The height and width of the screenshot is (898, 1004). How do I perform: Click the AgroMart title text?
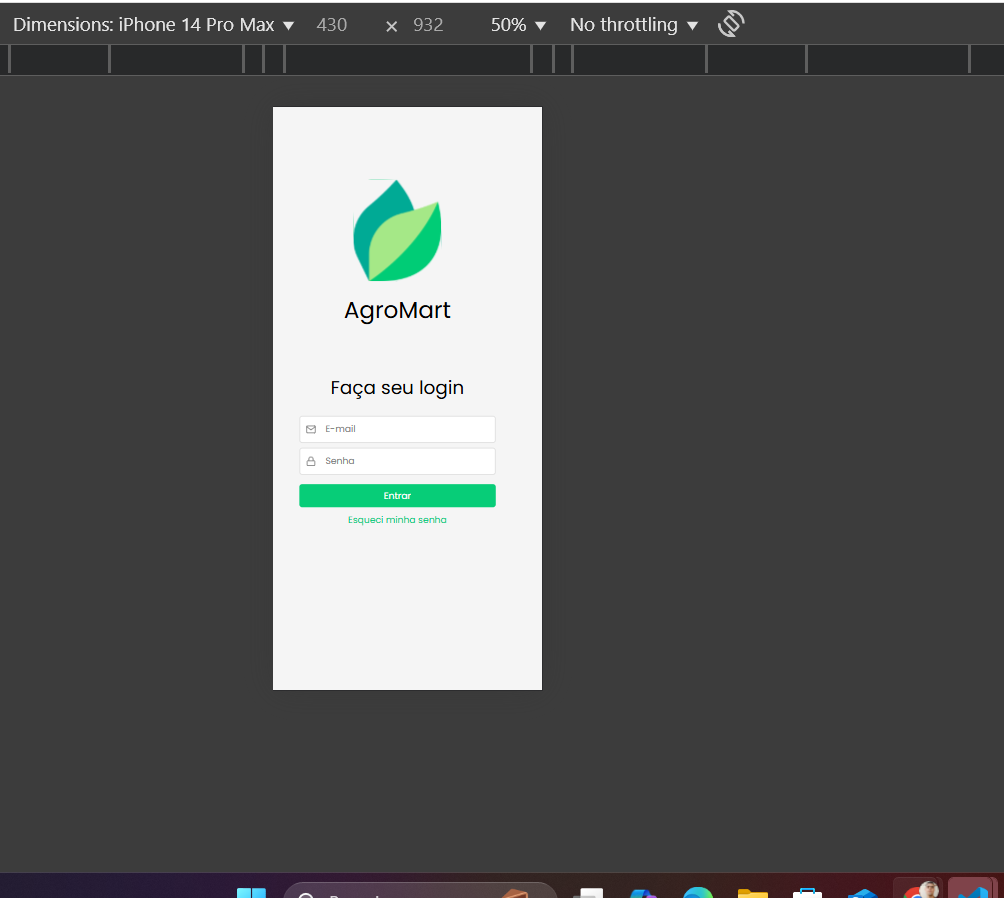397,311
